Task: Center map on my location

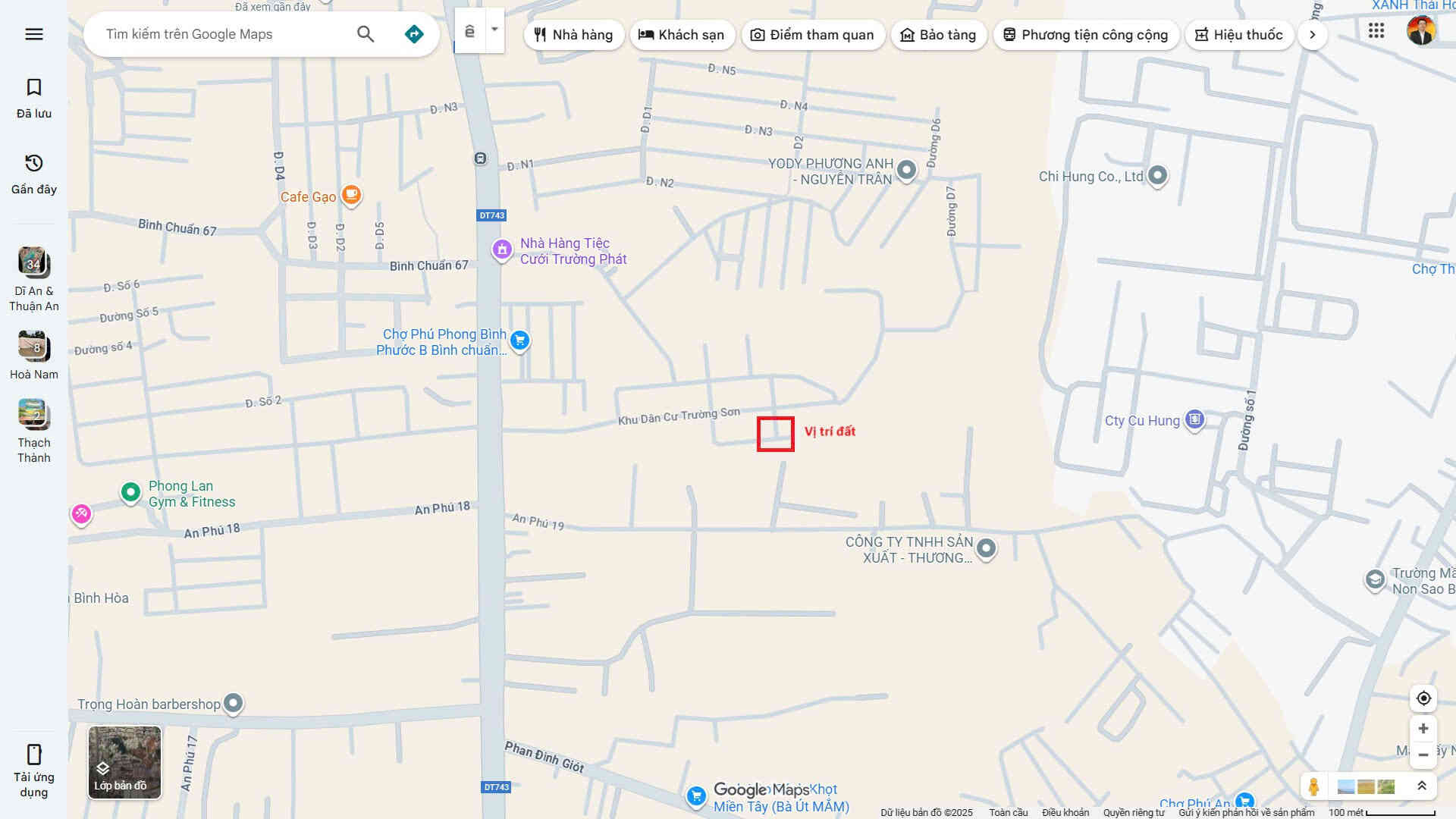Action: click(1423, 698)
